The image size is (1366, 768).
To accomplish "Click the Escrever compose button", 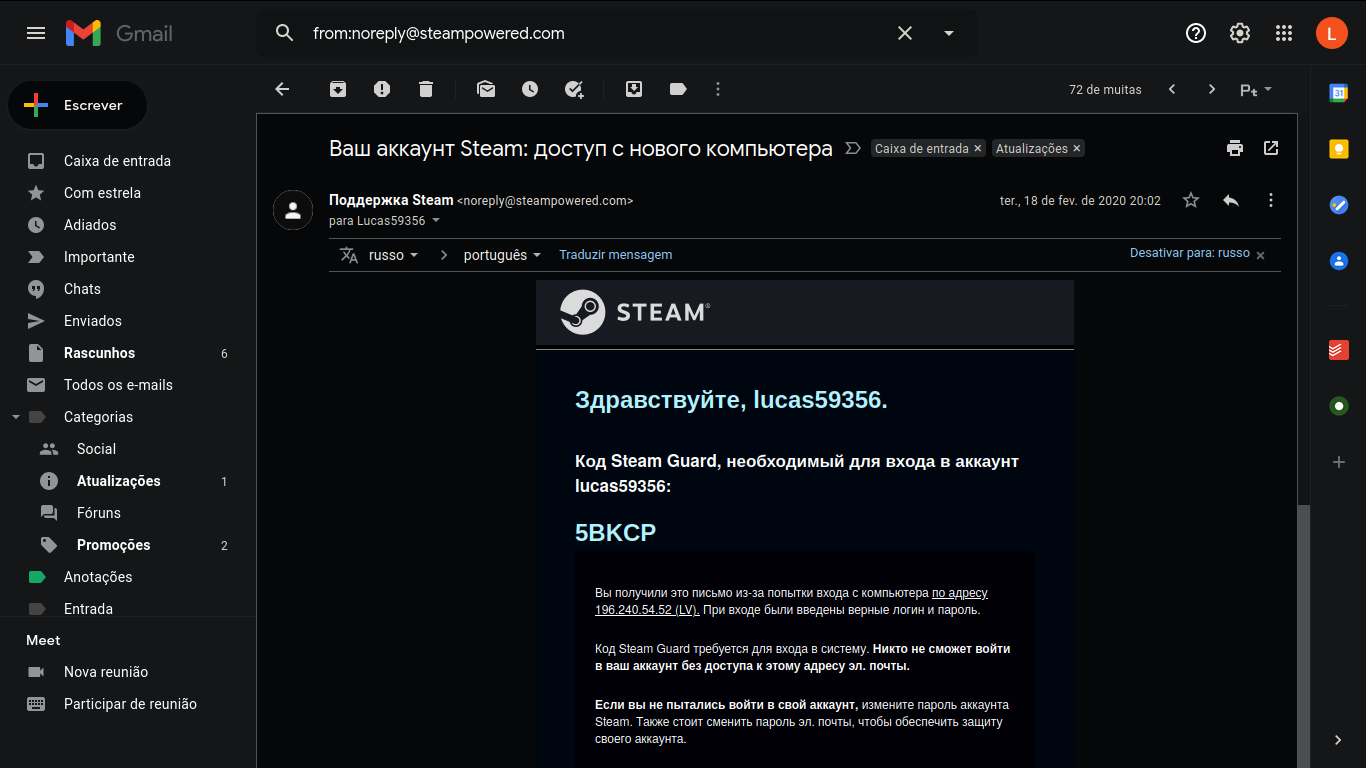I will point(78,105).
